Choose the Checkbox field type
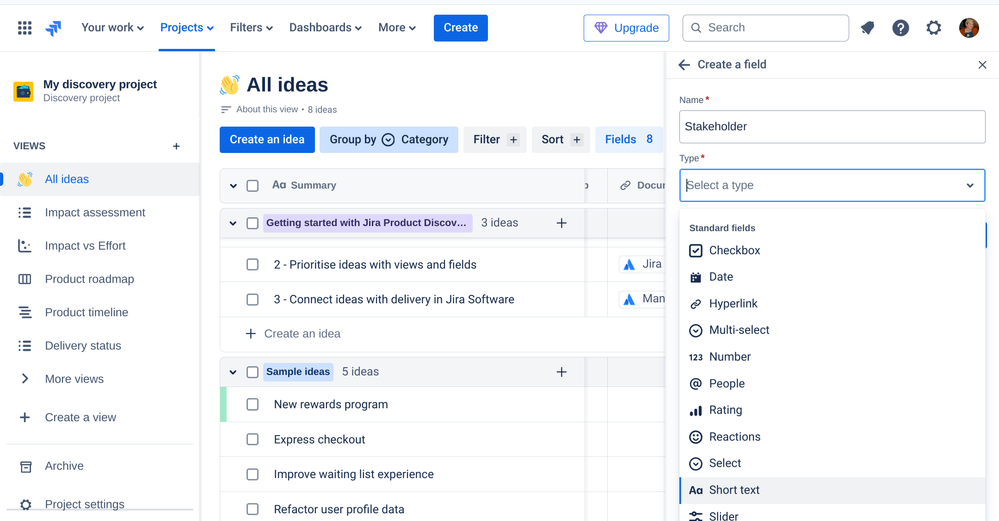The image size is (999, 521). pos(832,251)
